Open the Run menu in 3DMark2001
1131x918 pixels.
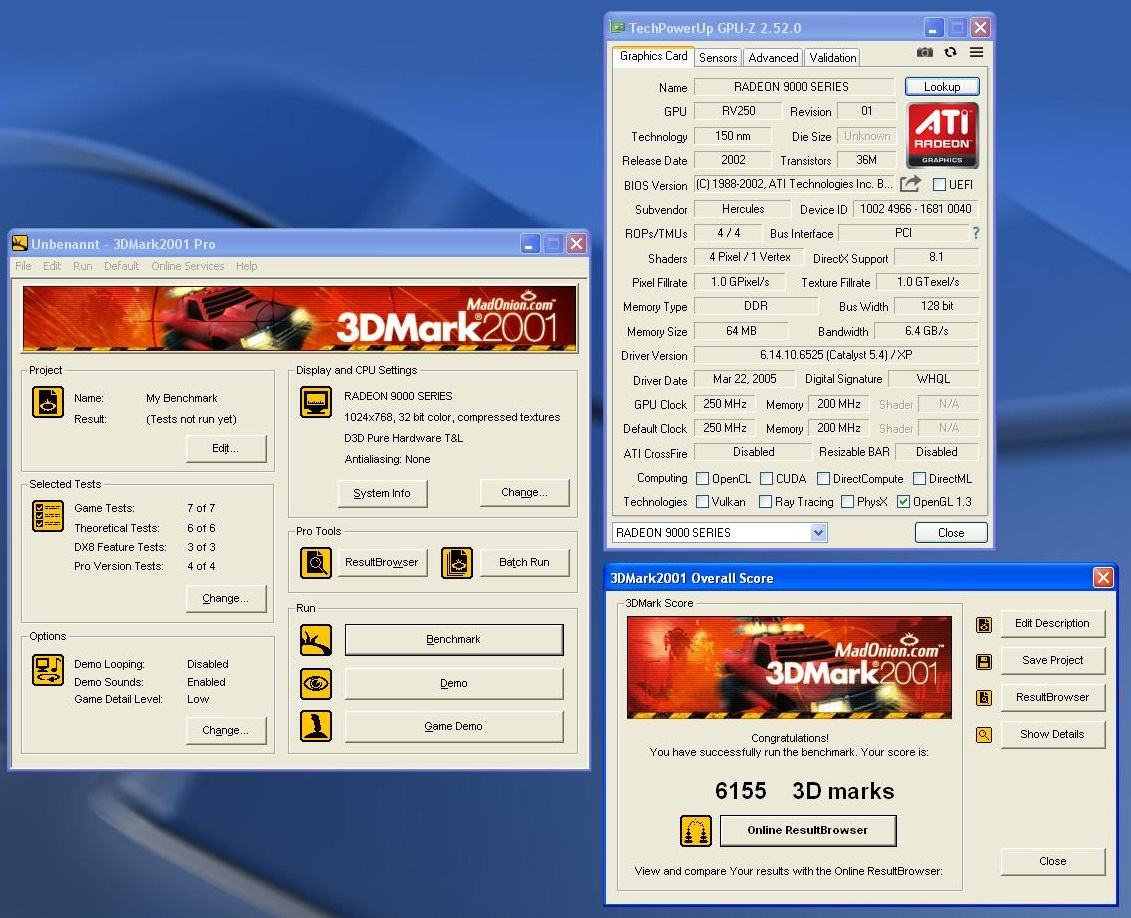pos(83,266)
